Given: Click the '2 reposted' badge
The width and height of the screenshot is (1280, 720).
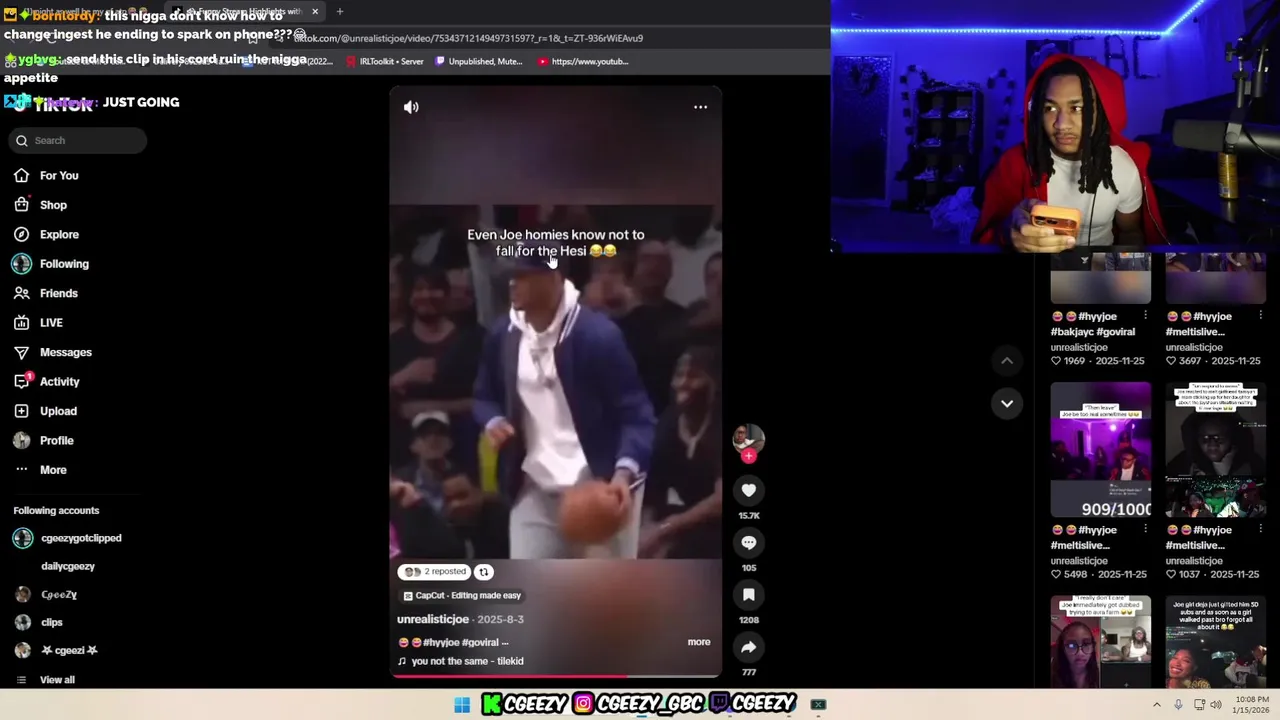Looking at the screenshot, I should point(434,572).
